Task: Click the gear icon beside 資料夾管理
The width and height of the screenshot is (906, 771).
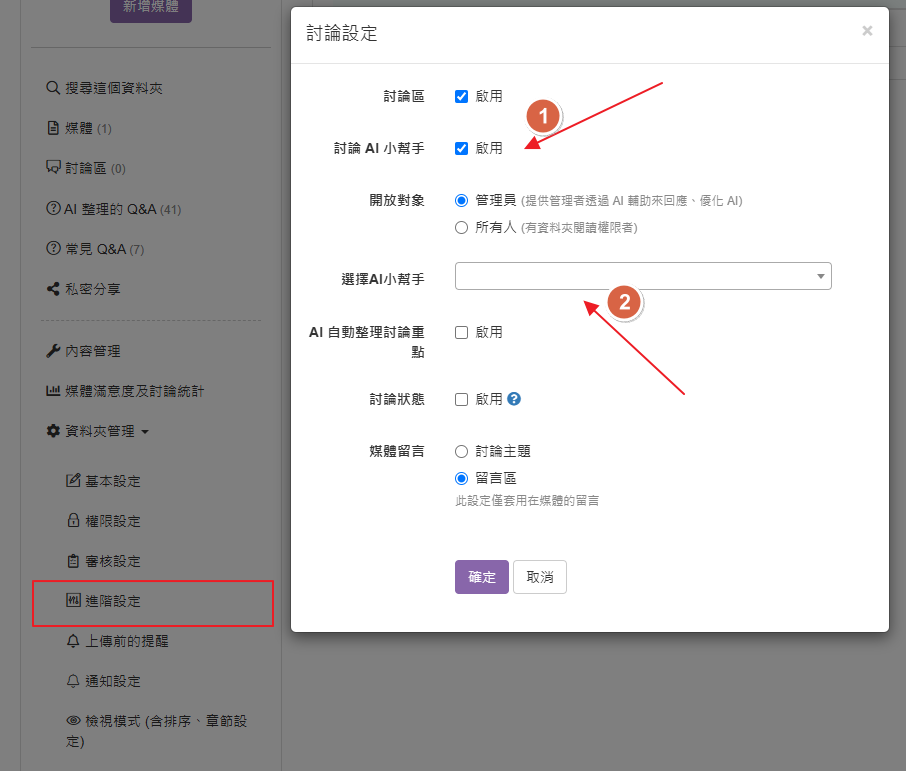Action: click(53, 431)
